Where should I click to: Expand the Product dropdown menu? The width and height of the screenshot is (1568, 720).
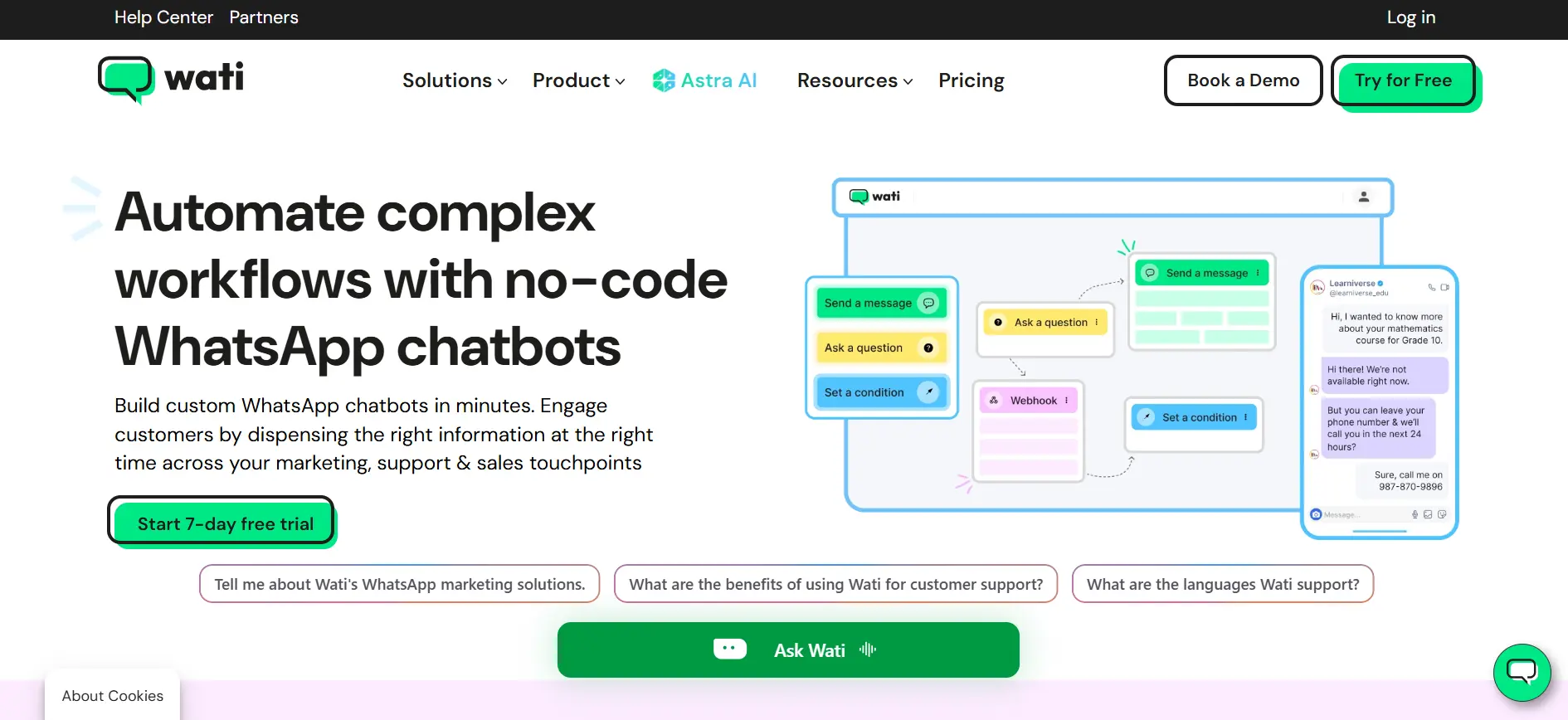pos(578,80)
